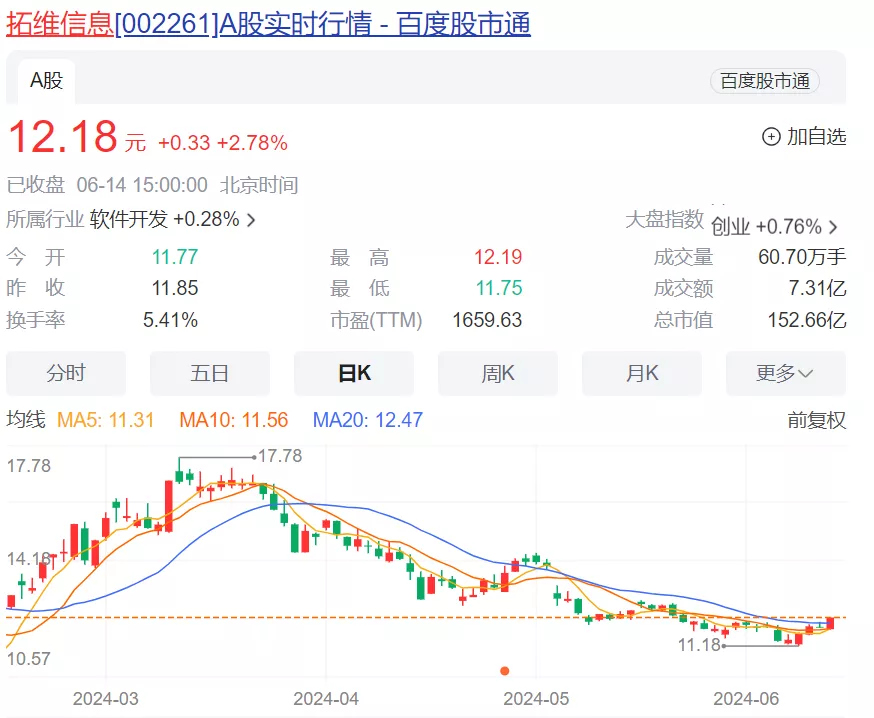
Task: View the 周K weekly chart
Action: point(497,372)
